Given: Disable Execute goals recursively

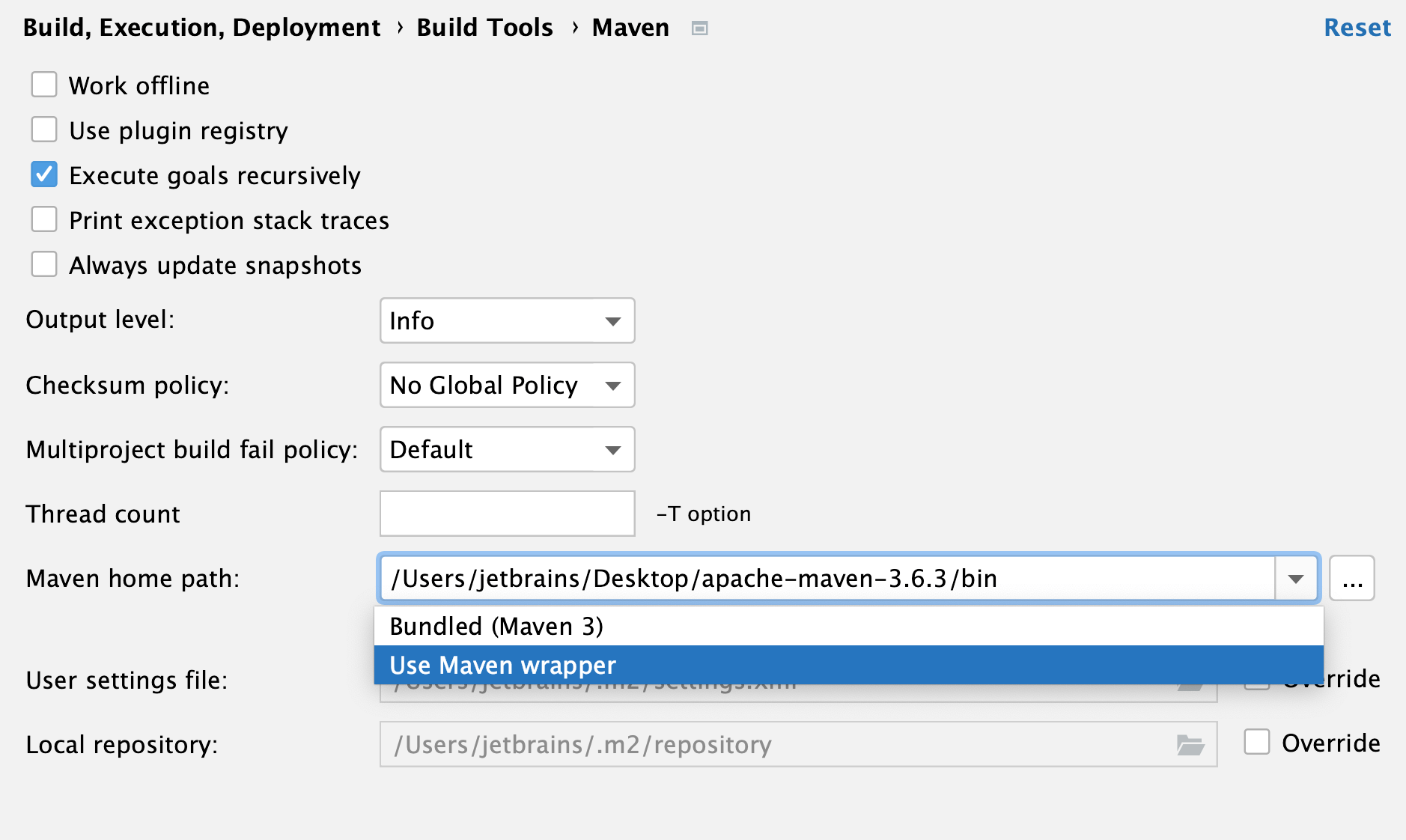Looking at the screenshot, I should point(44,174).
